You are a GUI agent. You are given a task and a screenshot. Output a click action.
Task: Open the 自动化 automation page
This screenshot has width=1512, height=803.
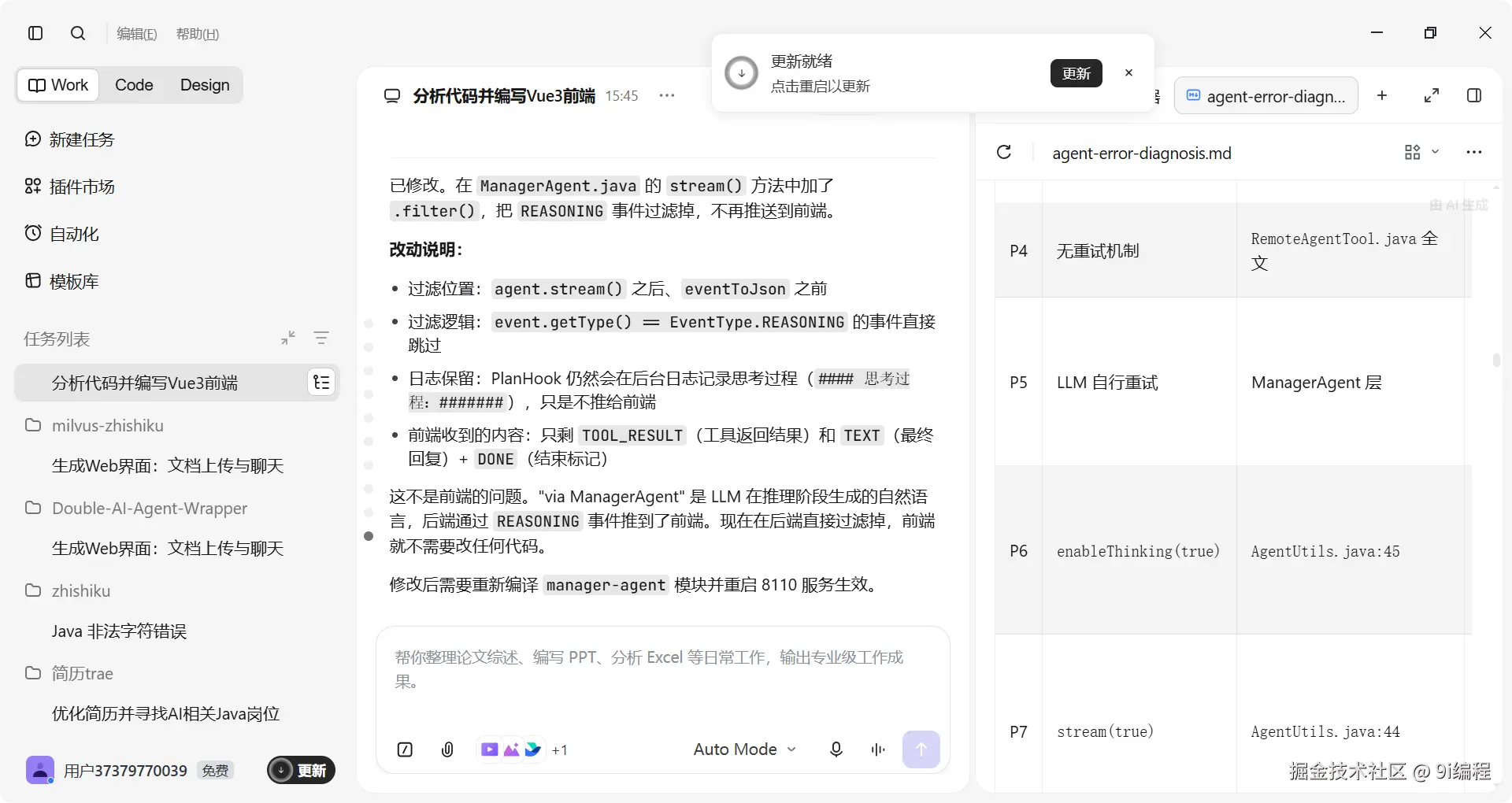62,234
